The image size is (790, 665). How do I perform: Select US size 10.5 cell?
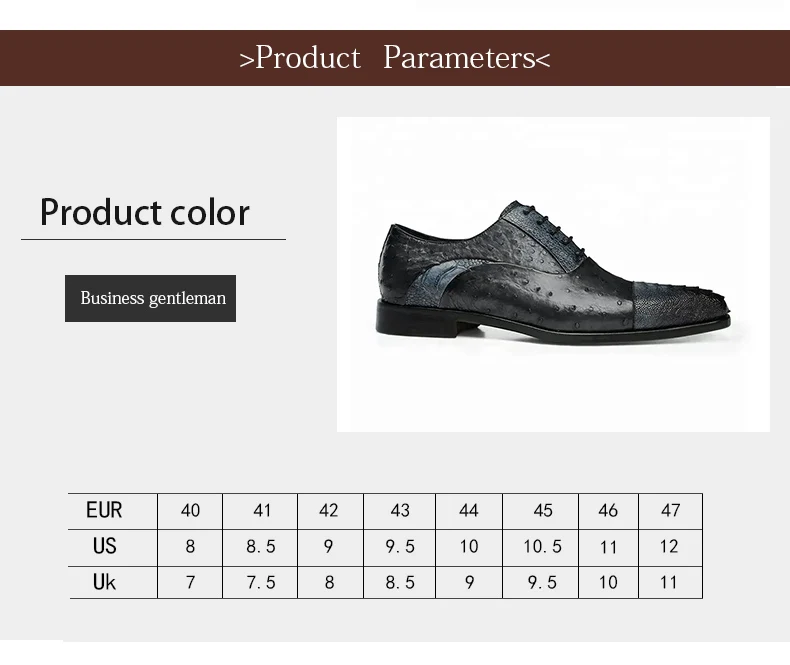[x=543, y=547]
